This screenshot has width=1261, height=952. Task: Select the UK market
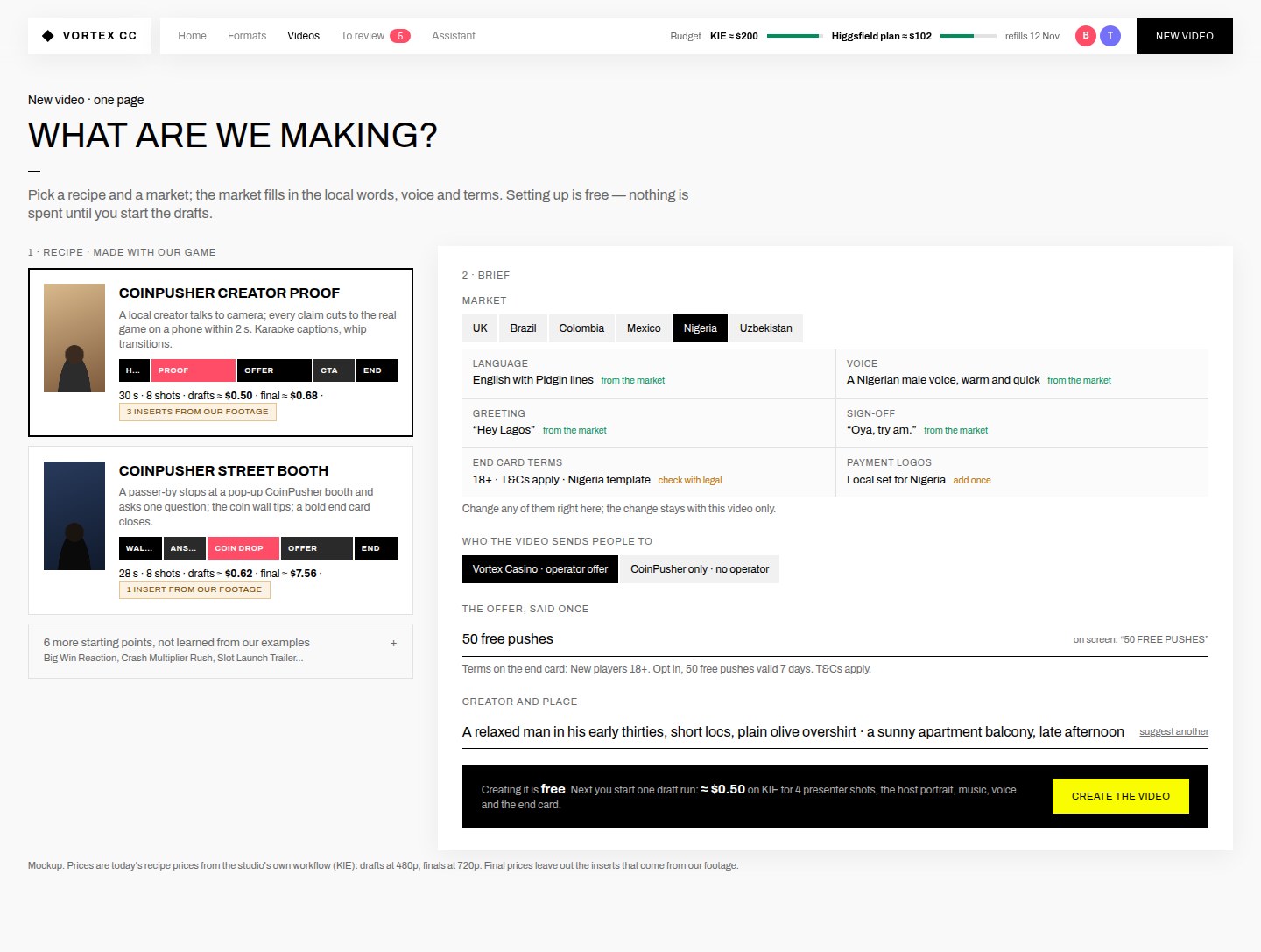point(480,328)
